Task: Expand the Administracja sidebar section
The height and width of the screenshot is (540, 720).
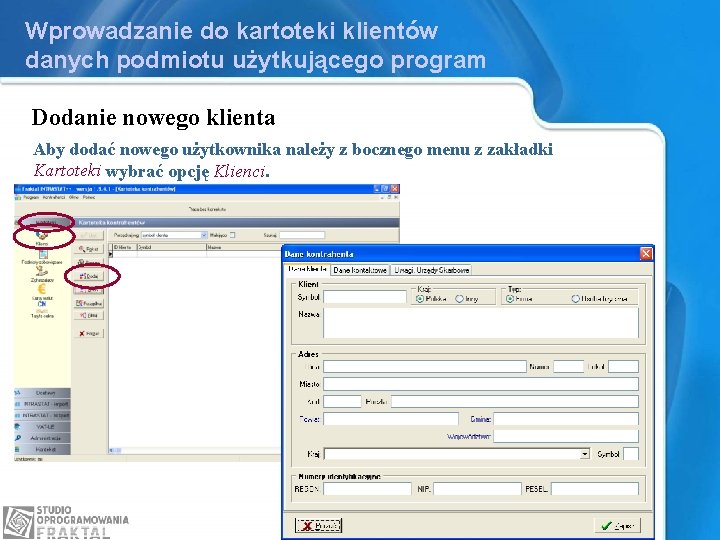Action: tap(42, 438)
